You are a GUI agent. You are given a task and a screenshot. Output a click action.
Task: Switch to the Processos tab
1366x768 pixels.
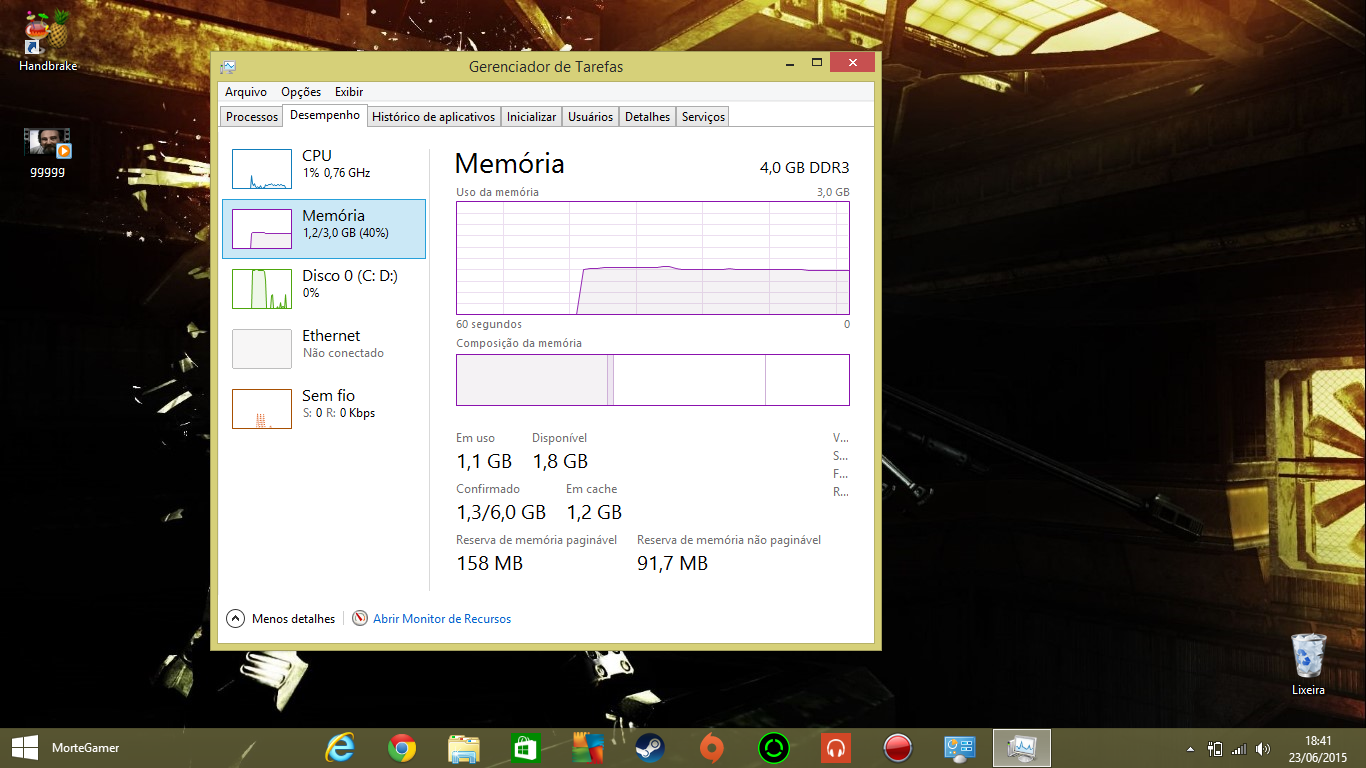(x=252, y=117)
